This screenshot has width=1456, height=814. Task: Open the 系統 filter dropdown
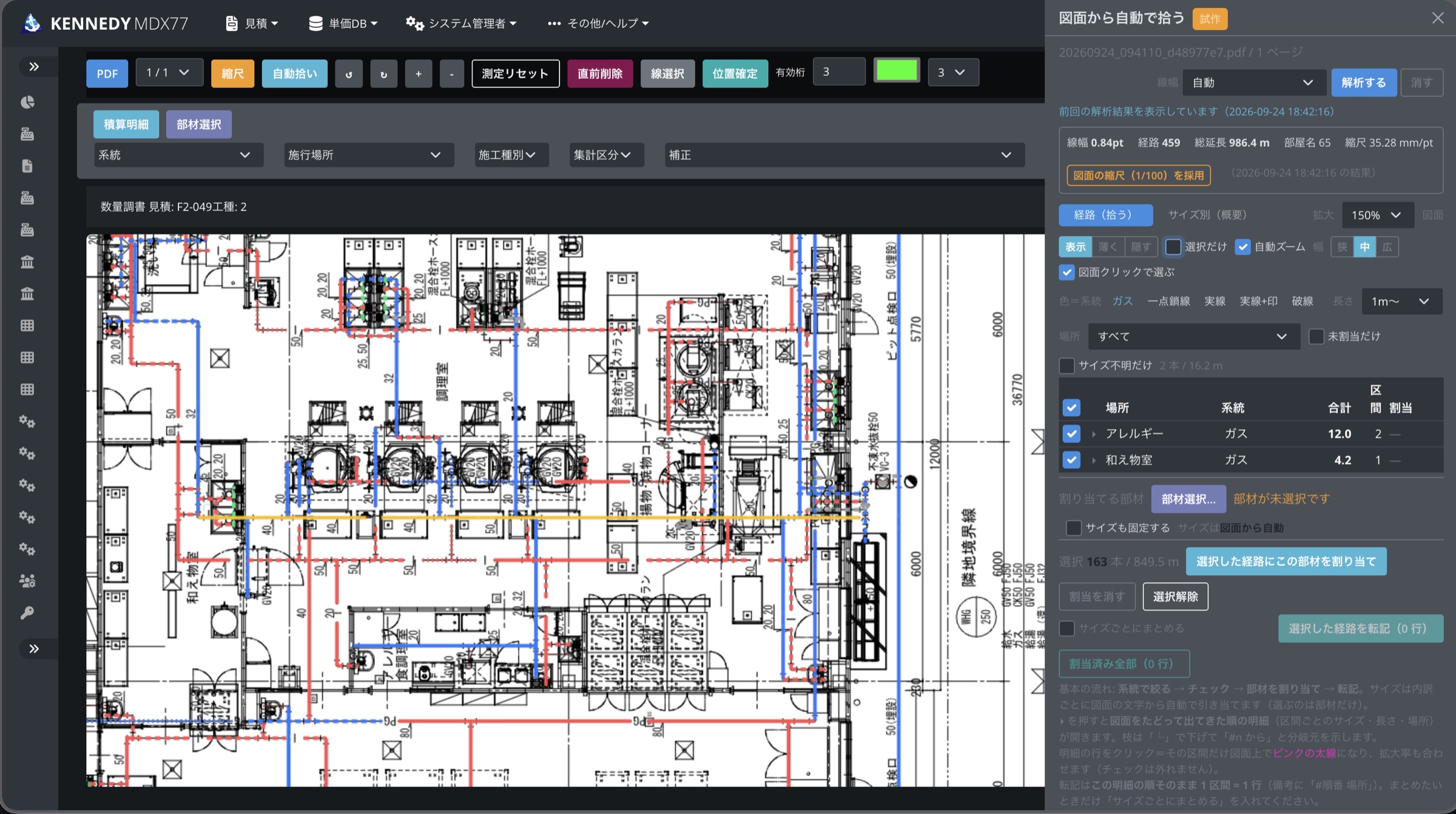(x=178, y=155)
